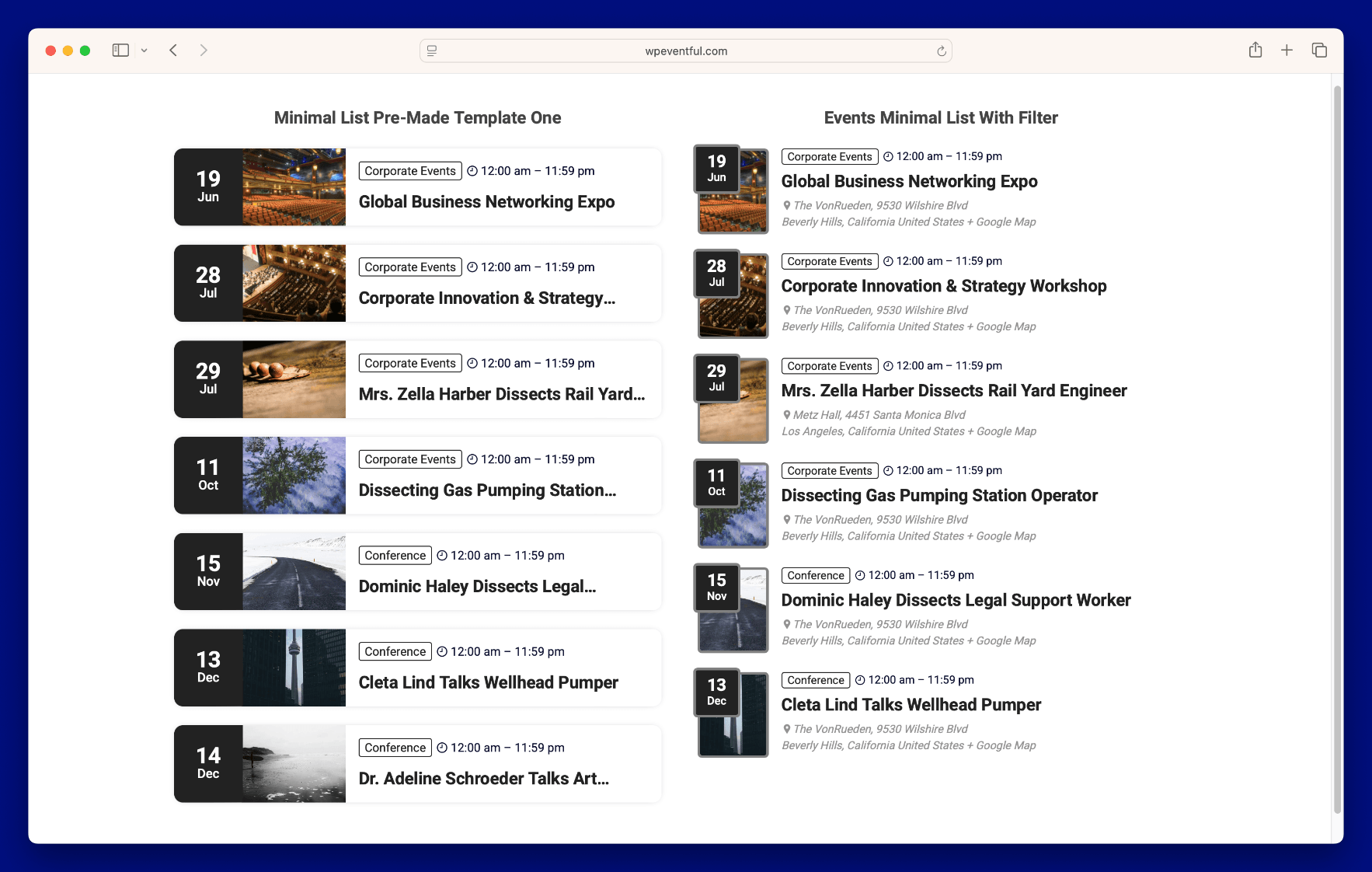This screenshot has height=872, width=1372.
Task: Open the Share icon in toolbar
Action: 1255,51
